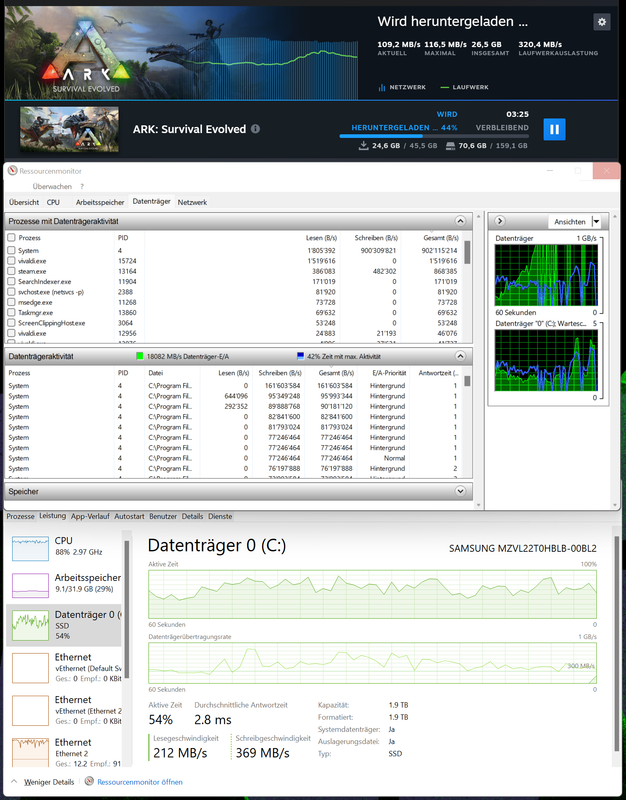Screen dimensions: 626x800
Task: Check the steam.exe checkbox
Action: click(11, 271)
